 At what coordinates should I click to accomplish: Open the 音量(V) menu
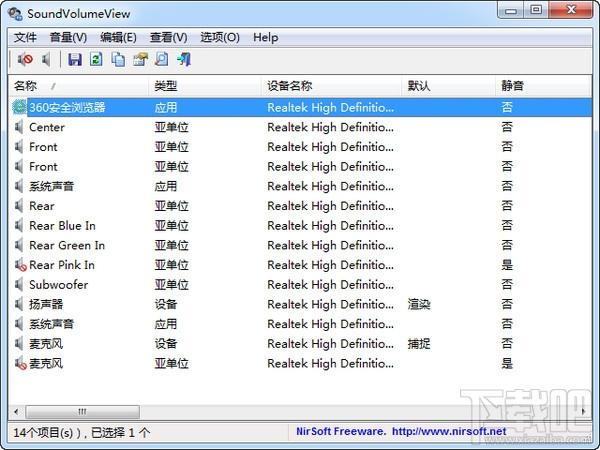[x=68, y=38]
